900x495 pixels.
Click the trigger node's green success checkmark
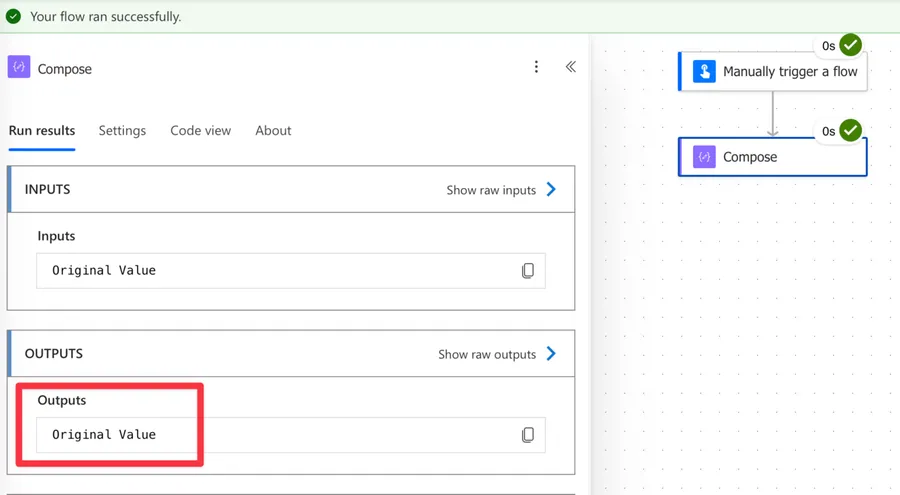point(850,45)
